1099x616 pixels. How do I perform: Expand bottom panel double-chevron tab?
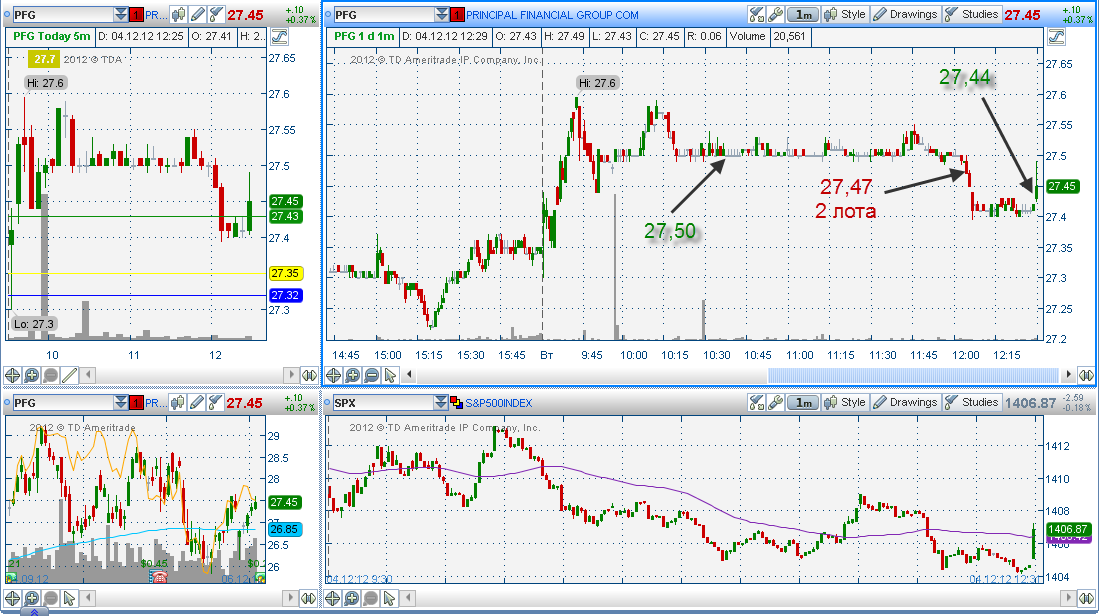click(34, 612)
